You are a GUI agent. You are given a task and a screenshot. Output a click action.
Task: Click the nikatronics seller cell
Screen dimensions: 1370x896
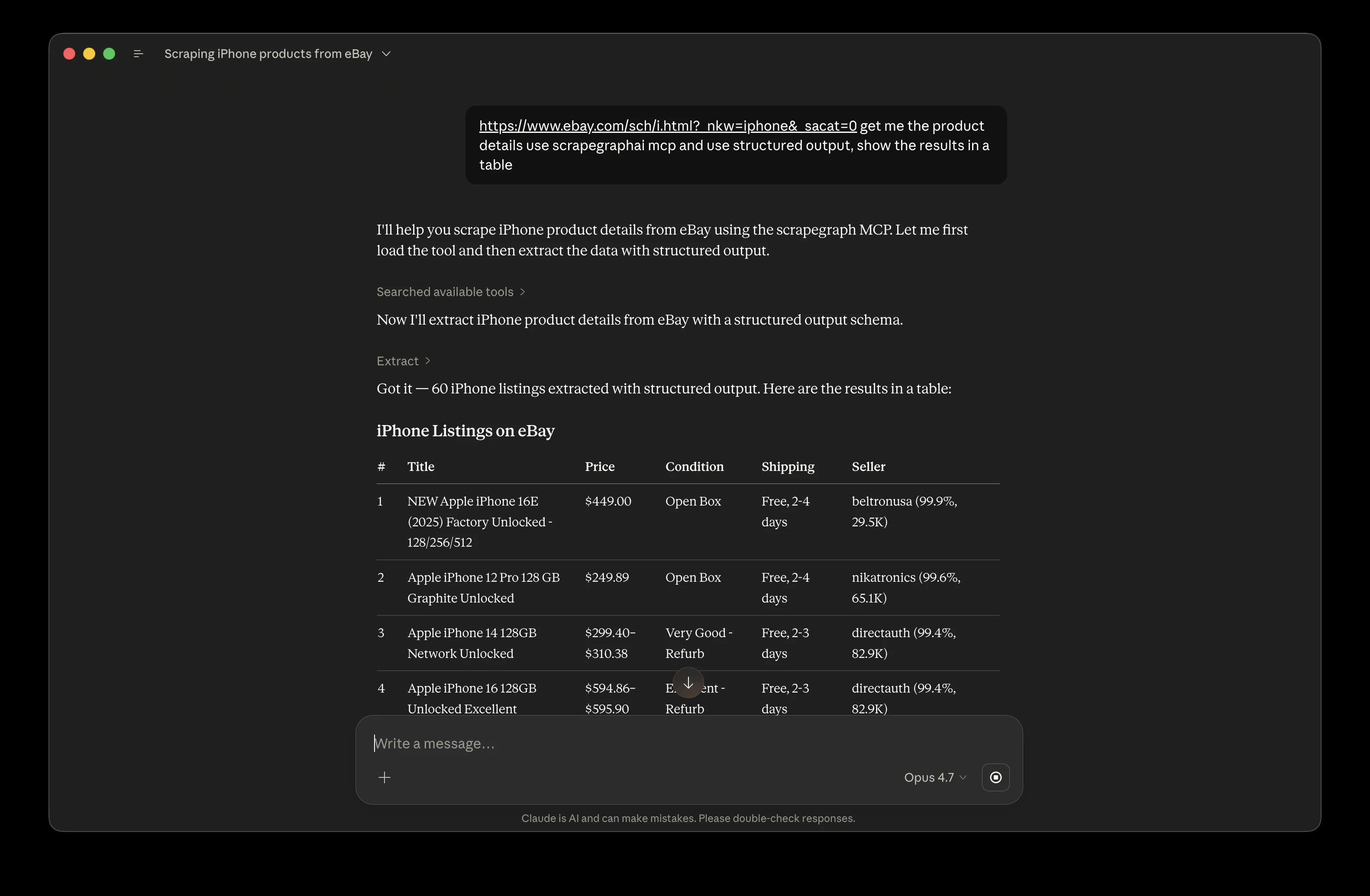pyautogui.click(x=906, y=587)
